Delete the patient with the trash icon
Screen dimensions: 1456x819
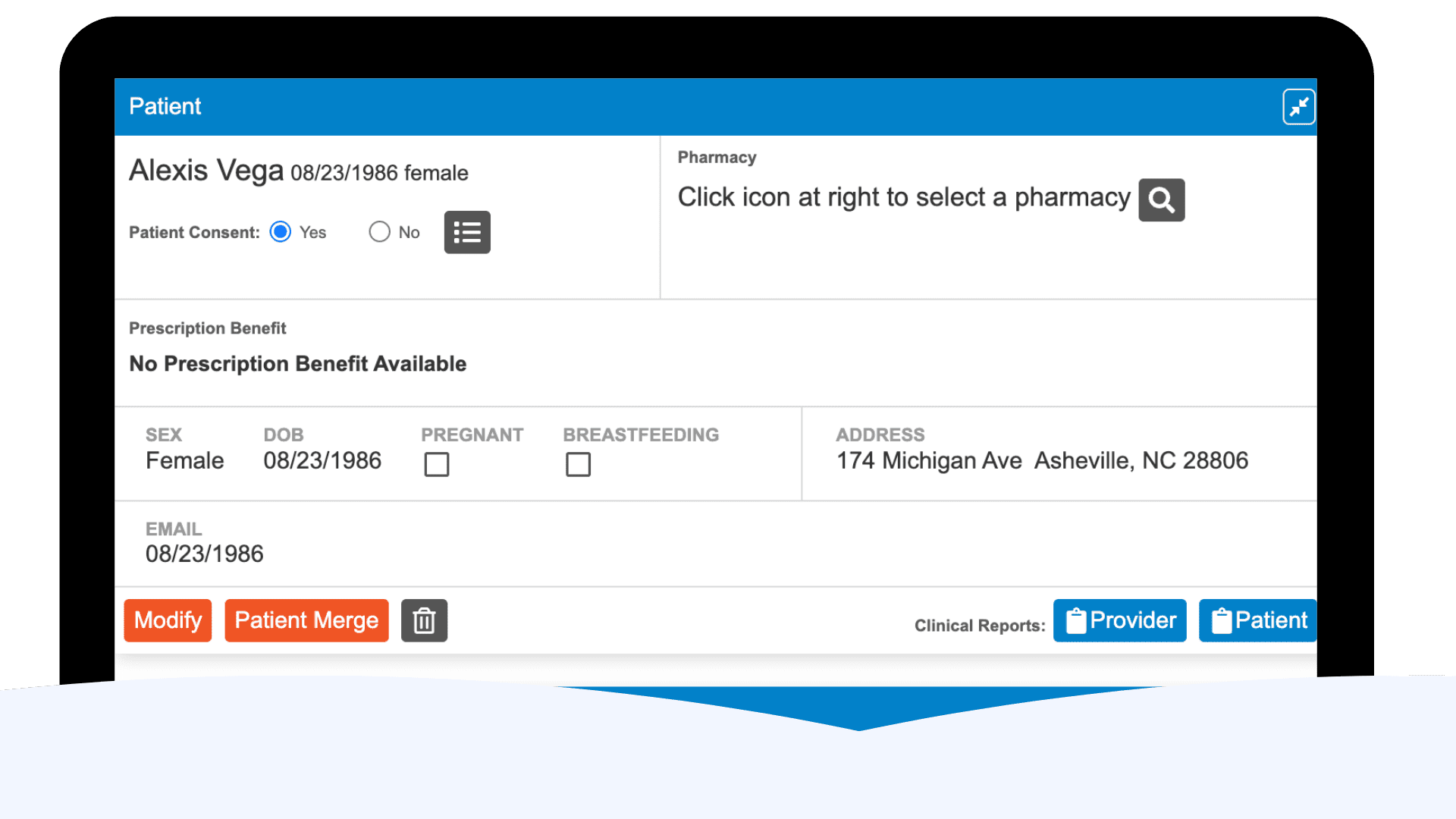[x=424, y=620]
